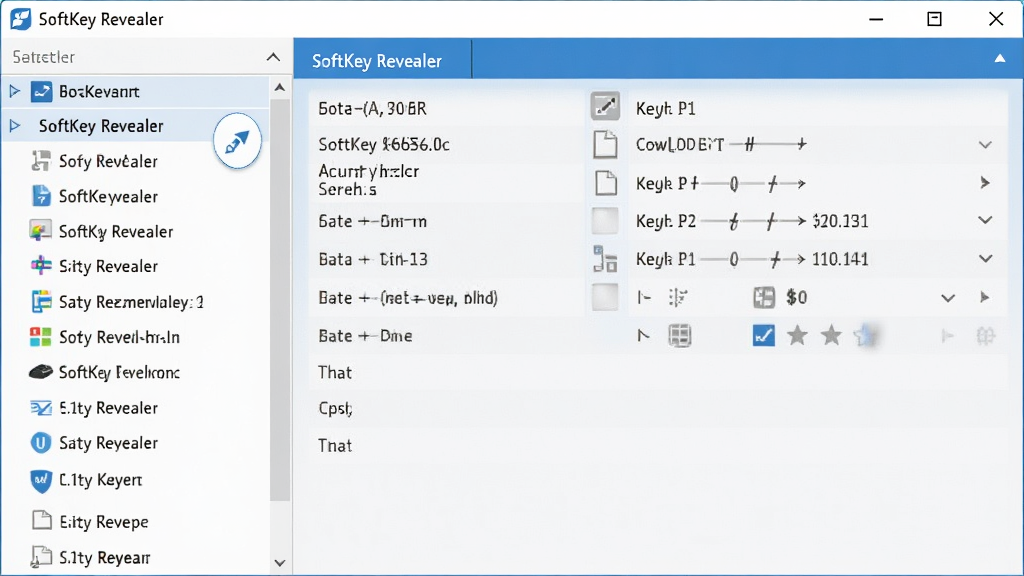This screenshot has width=1024, height=576.
Task: Click the black device icon for SoftKey Fevelronc
Action: pyautogui.click(x=40, y=372)
